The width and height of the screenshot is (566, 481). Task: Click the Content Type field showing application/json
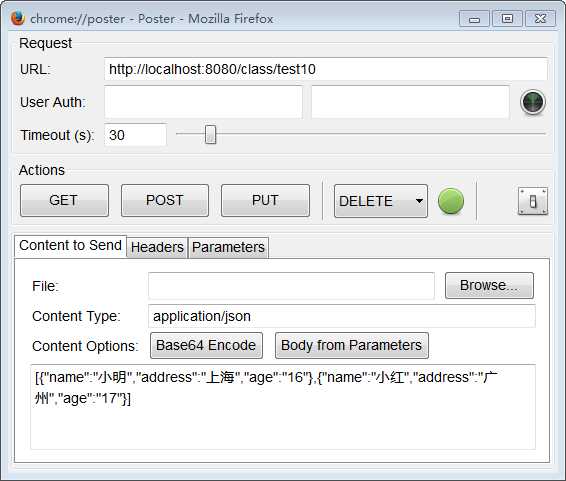342,316
